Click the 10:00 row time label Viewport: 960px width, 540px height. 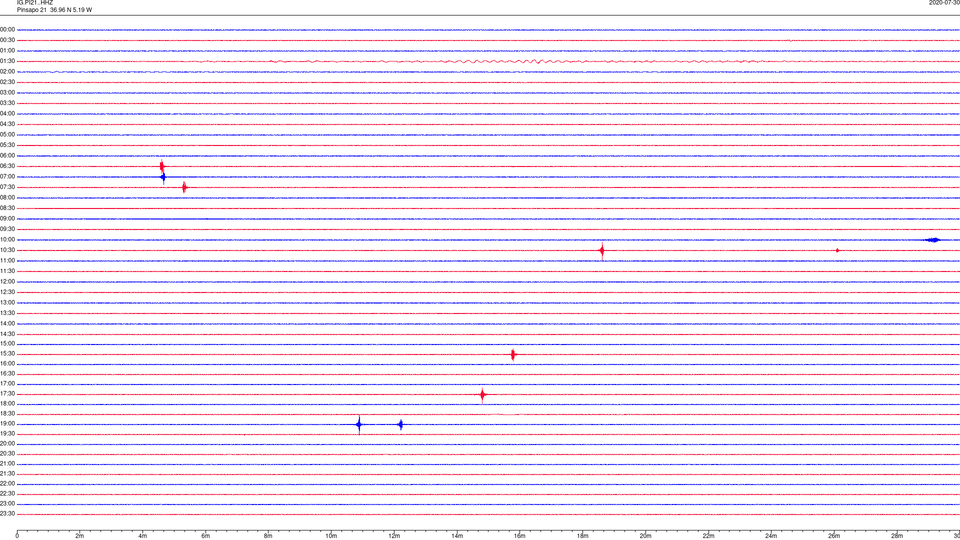tap(7, 240)
